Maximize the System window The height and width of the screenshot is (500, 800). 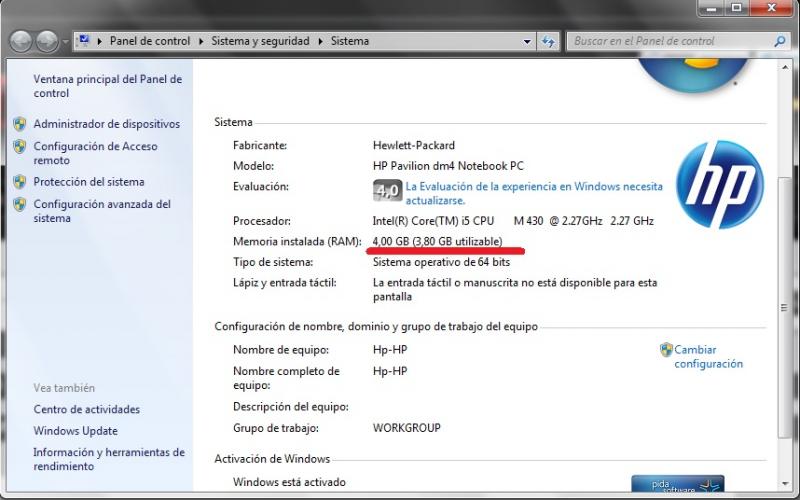737,7
